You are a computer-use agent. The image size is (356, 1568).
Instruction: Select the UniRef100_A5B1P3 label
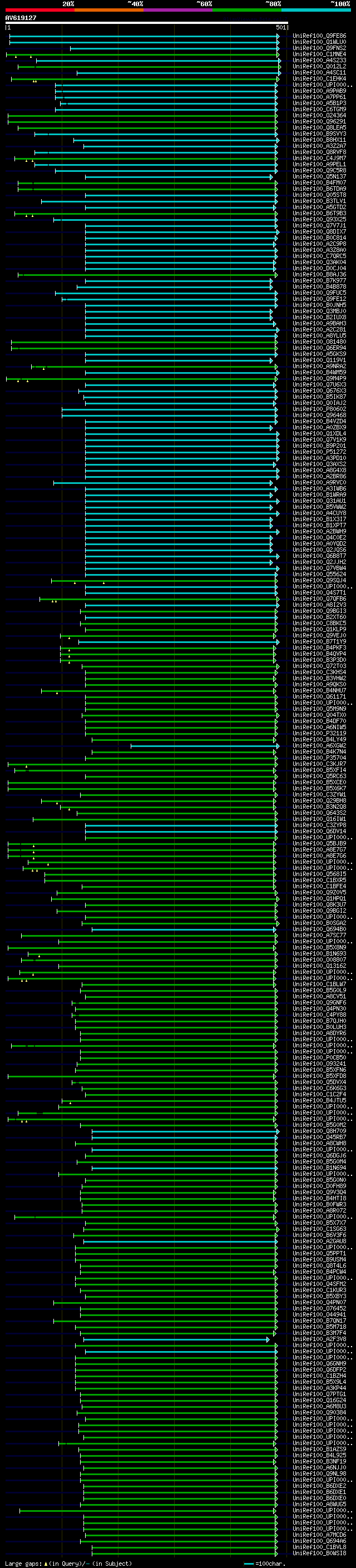319,103
